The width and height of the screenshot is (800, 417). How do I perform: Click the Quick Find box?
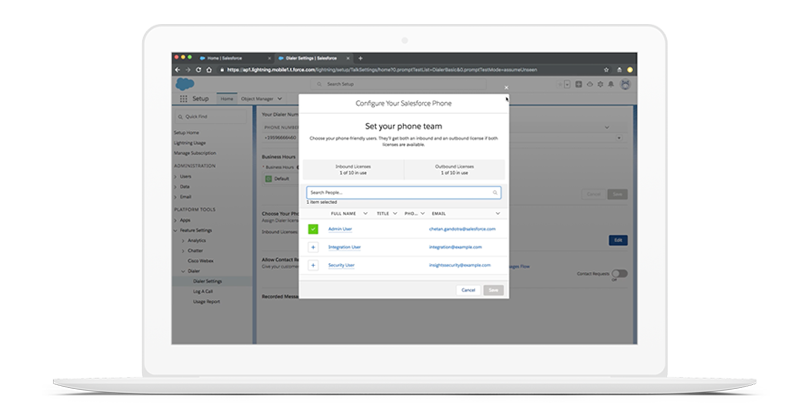(x=211, y=117)
